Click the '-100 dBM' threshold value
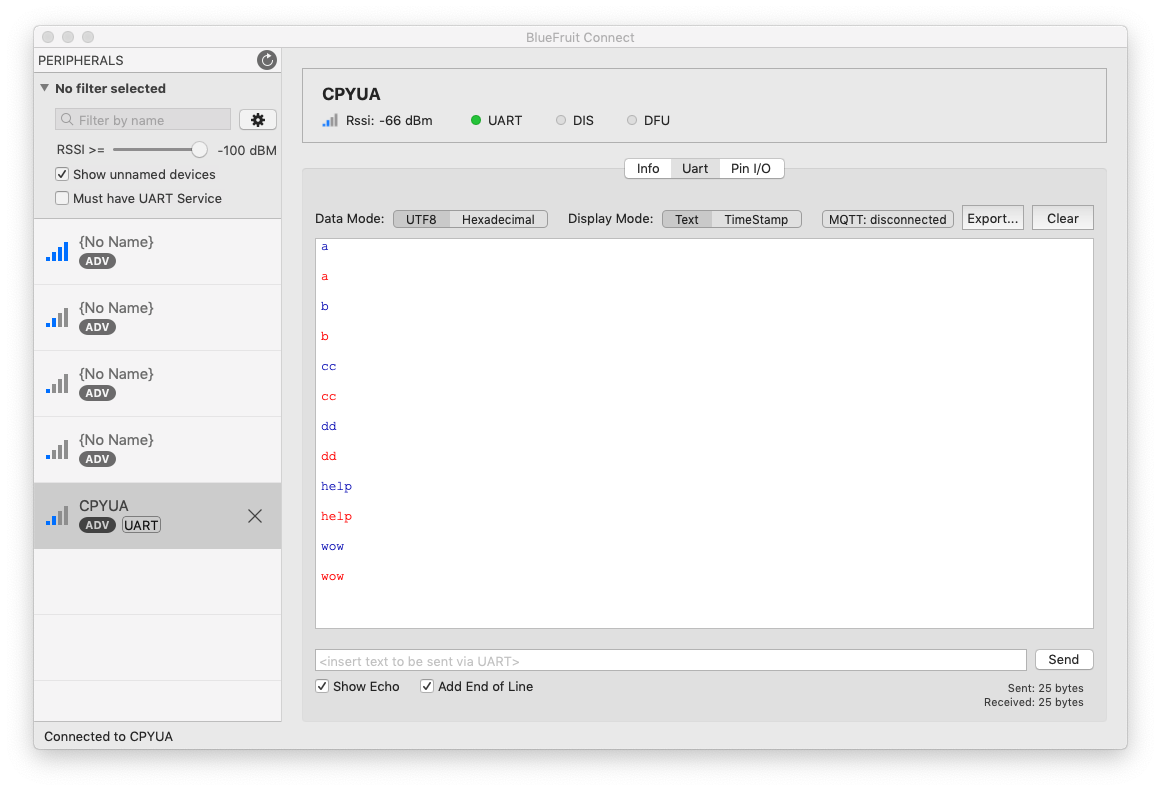Viewport: 1161px width, 791px height. (247, 150)
